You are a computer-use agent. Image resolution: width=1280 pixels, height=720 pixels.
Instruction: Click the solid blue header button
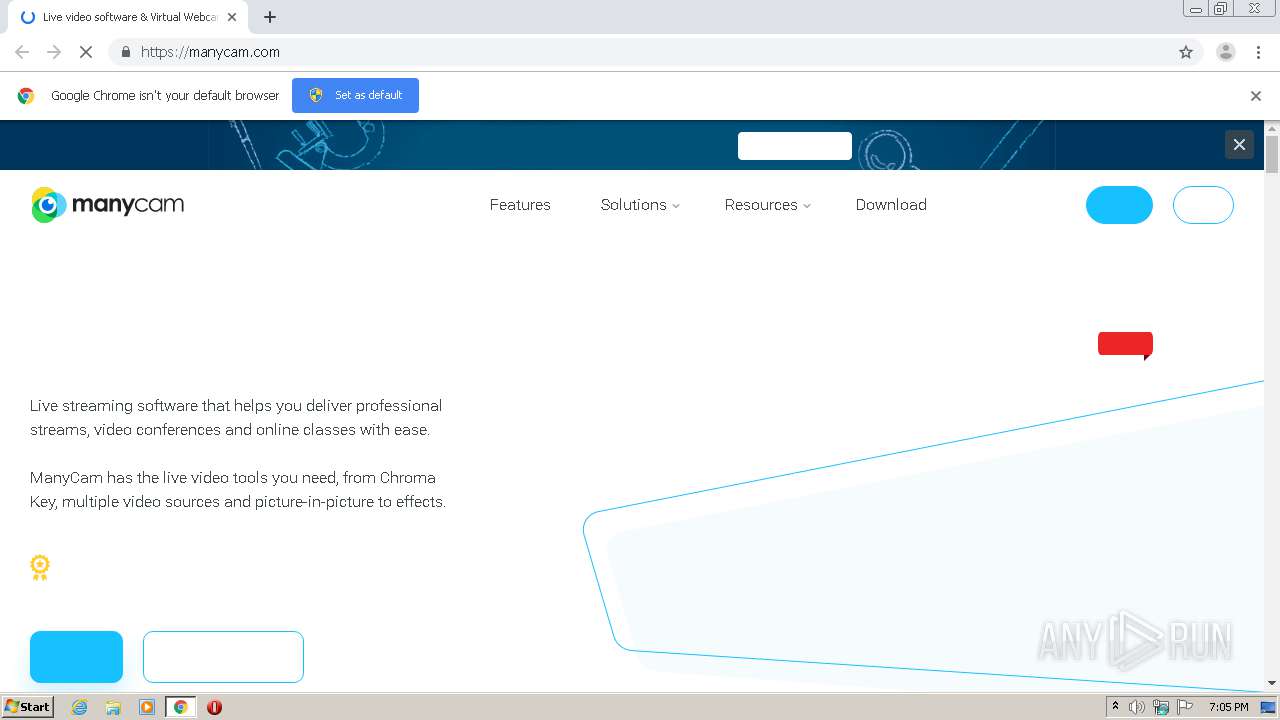pyautogui.click(x=1119, y=205)
